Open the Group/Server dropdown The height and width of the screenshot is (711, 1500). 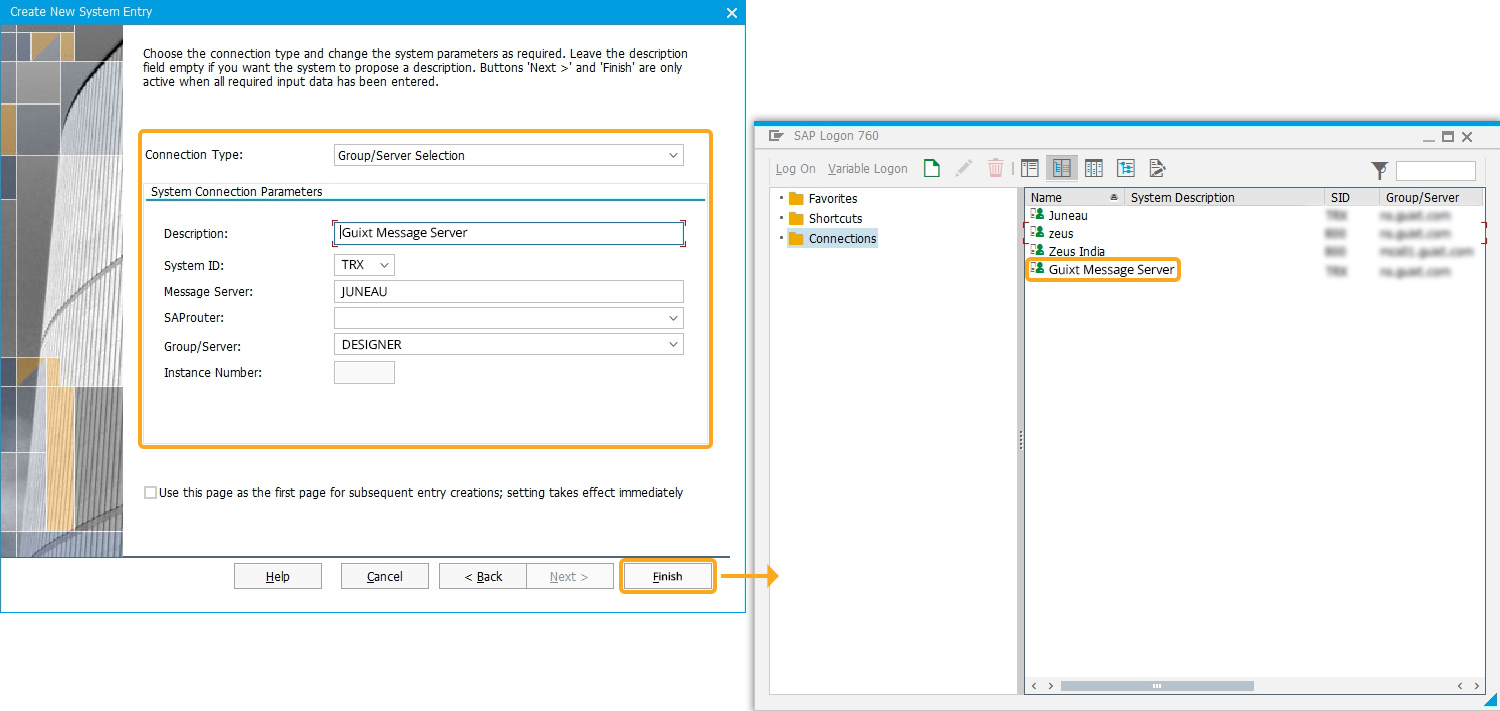pos(508,344)
